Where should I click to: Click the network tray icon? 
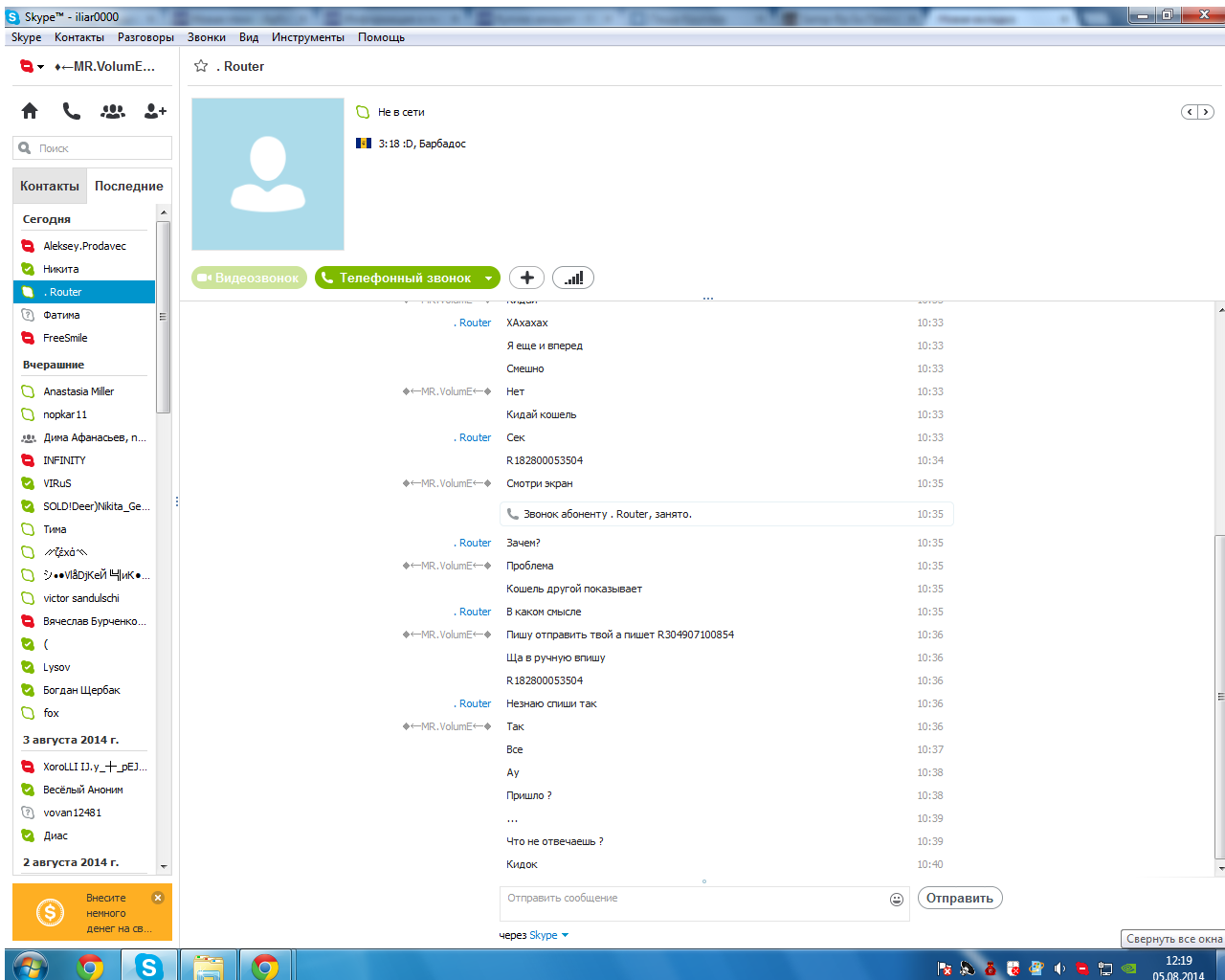(x=1105, y=969)
